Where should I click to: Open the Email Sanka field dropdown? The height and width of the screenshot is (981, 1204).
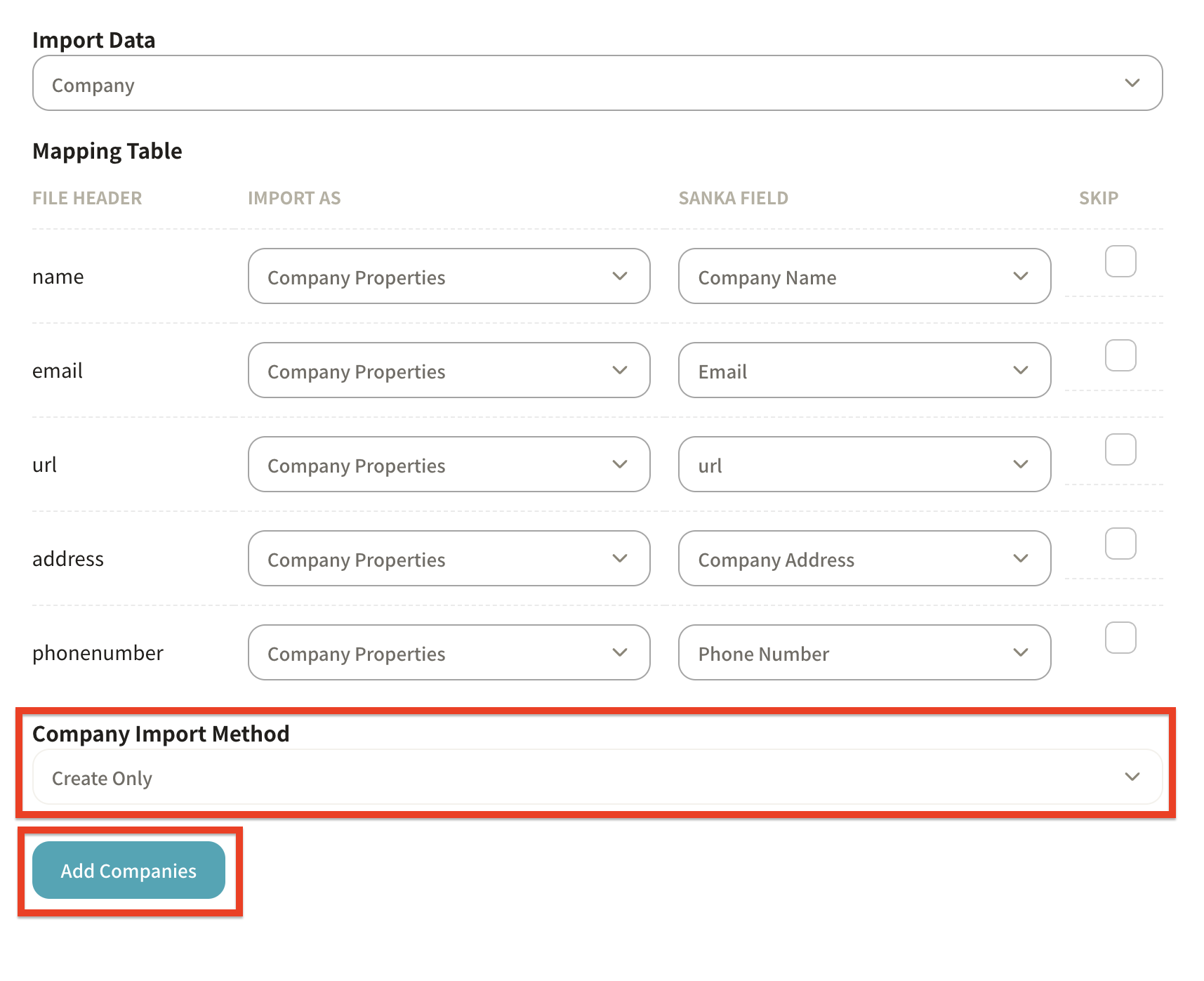[864, 370]
